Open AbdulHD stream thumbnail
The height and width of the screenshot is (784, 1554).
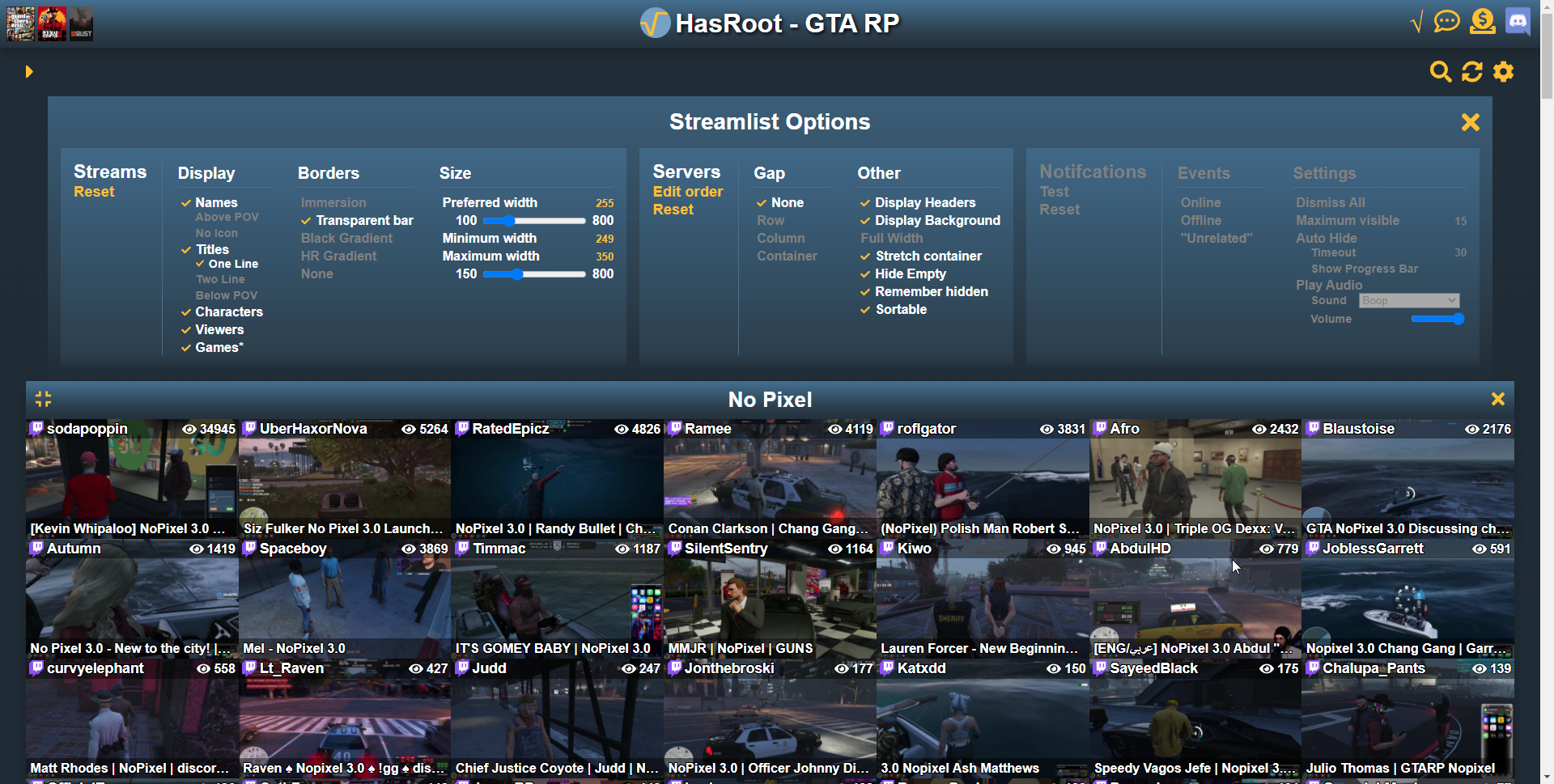pos(1195,599)
